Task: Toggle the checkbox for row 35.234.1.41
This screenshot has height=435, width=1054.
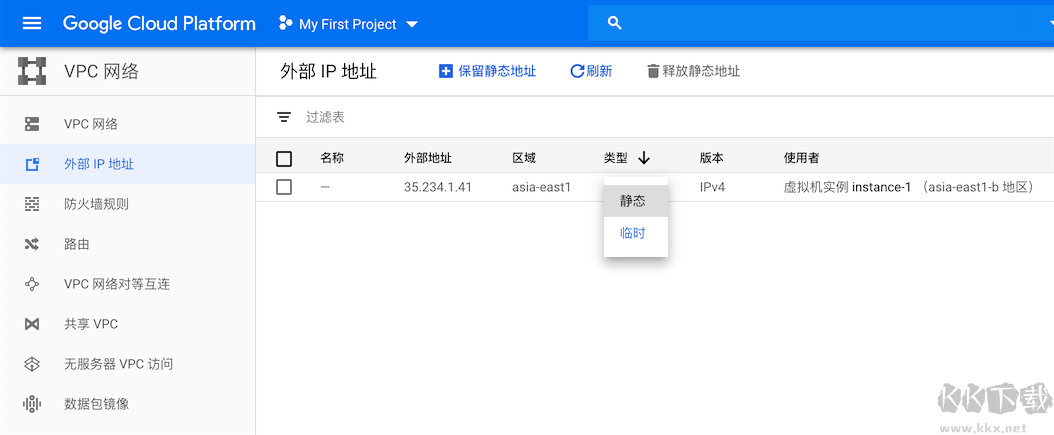Action: coord(284,188)
